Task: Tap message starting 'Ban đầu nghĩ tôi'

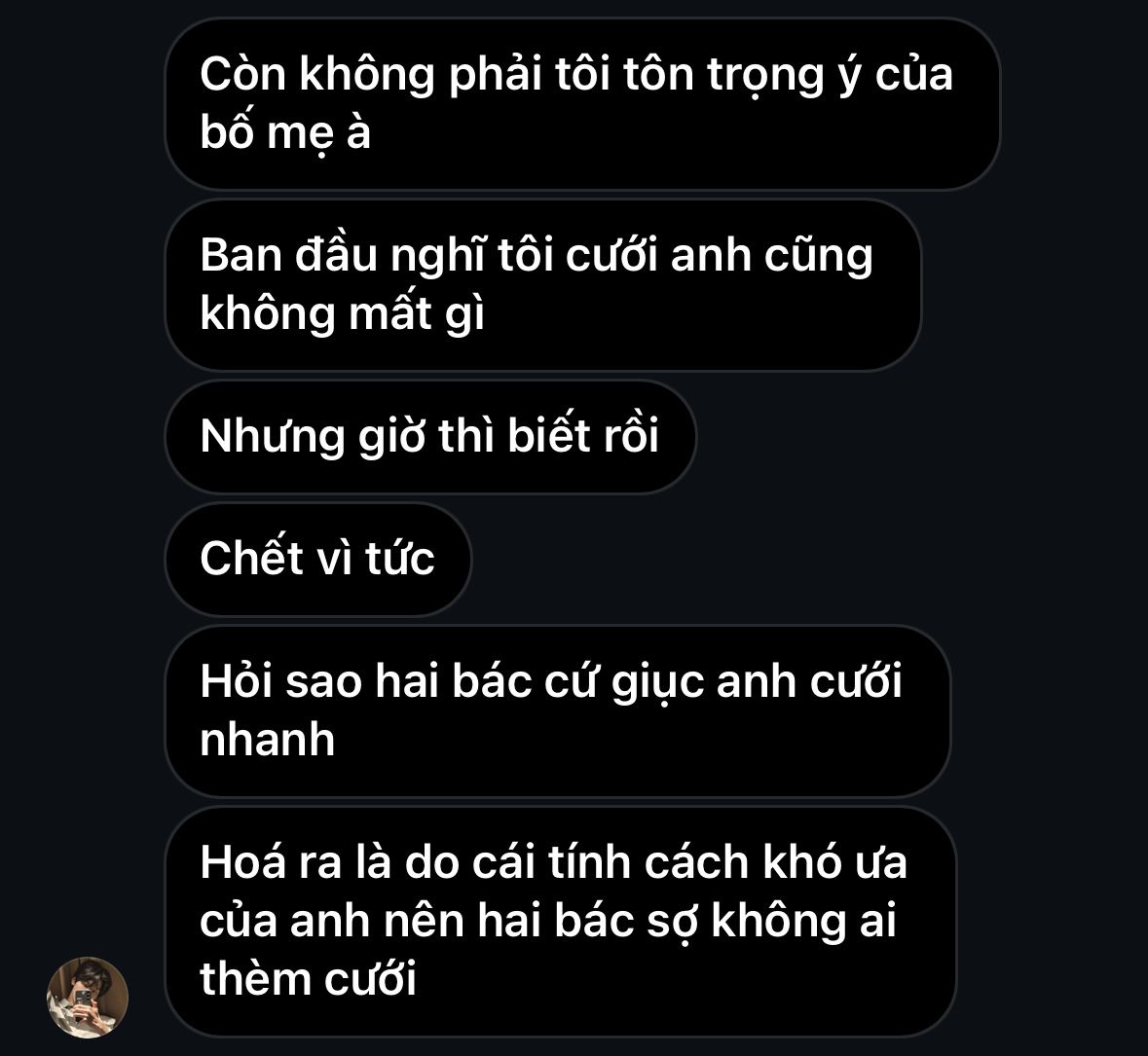Action: (x=543, y=284)
